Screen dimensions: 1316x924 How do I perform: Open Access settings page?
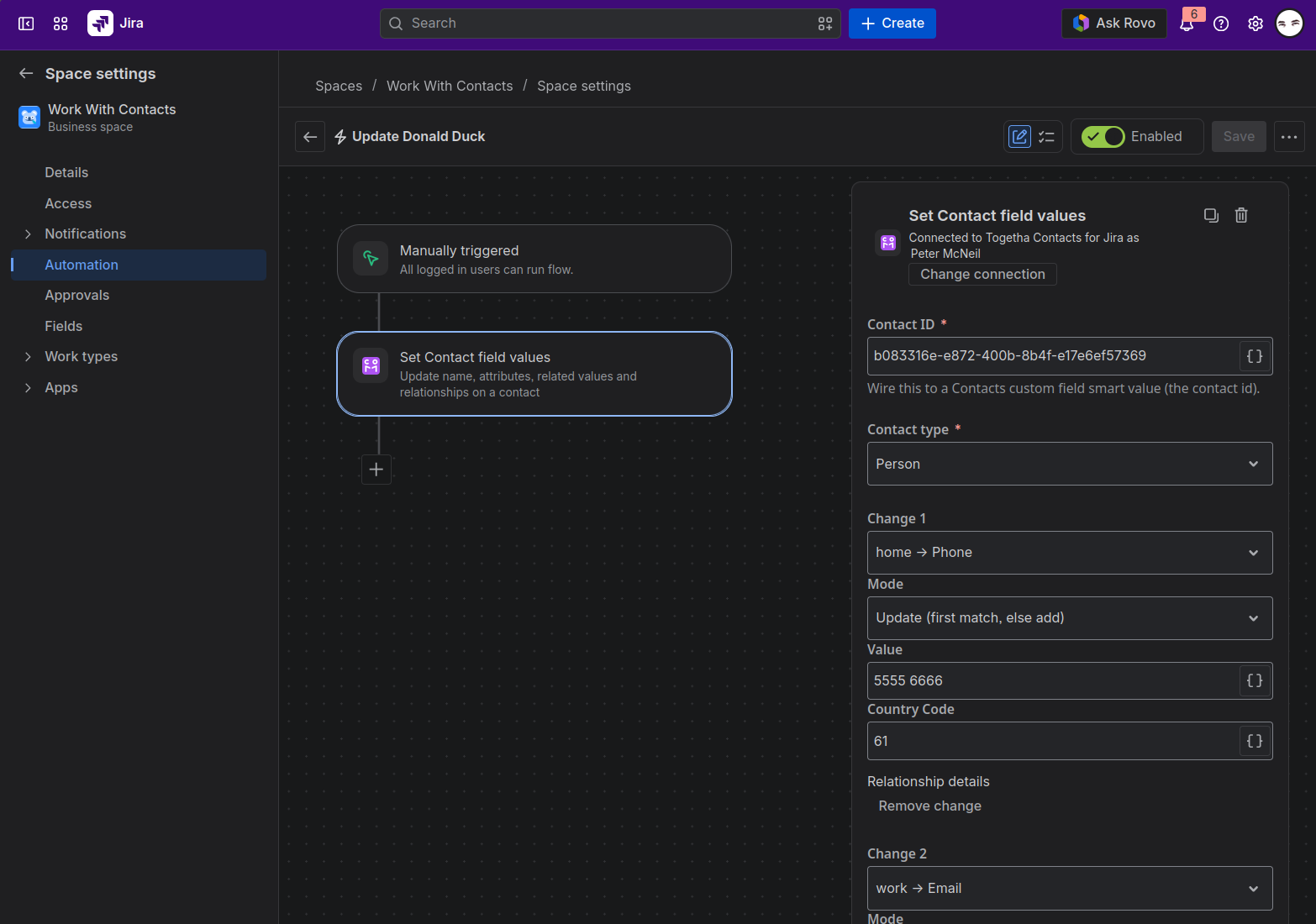coord(68,203)
